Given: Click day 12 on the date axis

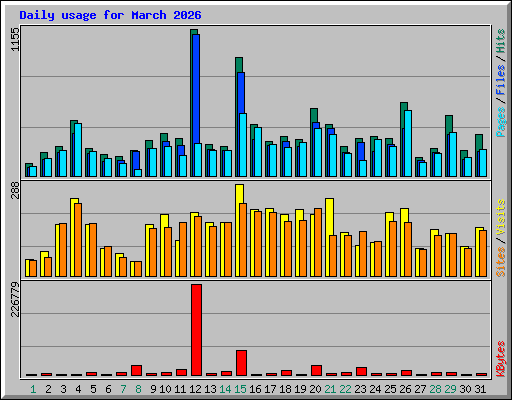Looking at the screenshot, I should pos(195,389).
